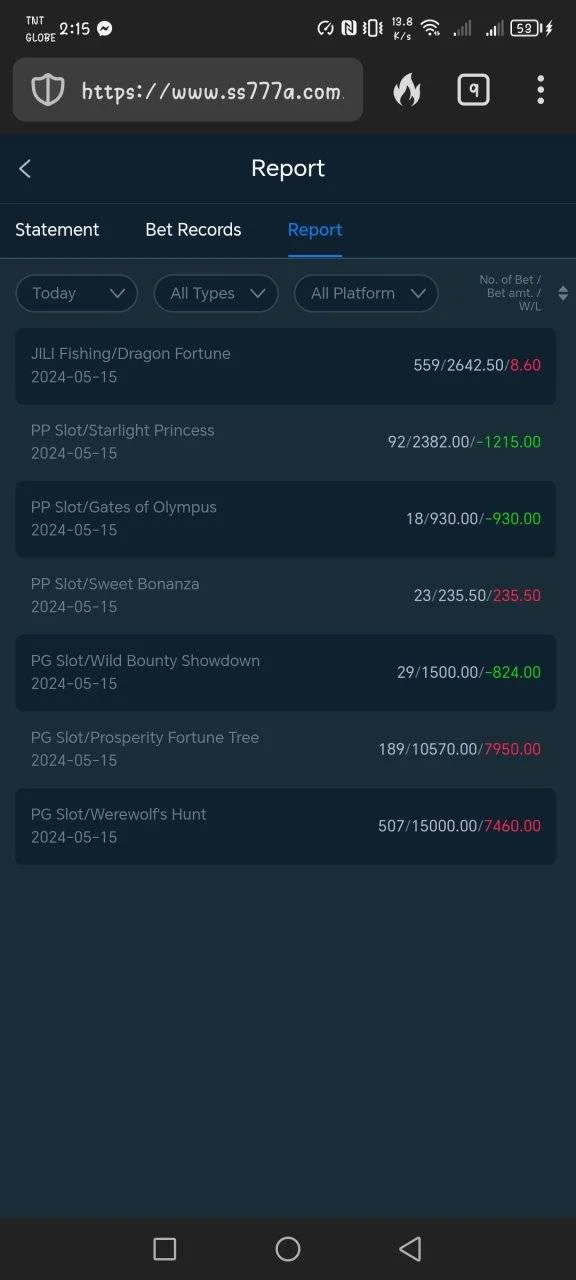Open the JILI Fishing/Dragon Fortune record
Image resolution: width=576 pixels, height=1280 pixels.
coord(286,366)
